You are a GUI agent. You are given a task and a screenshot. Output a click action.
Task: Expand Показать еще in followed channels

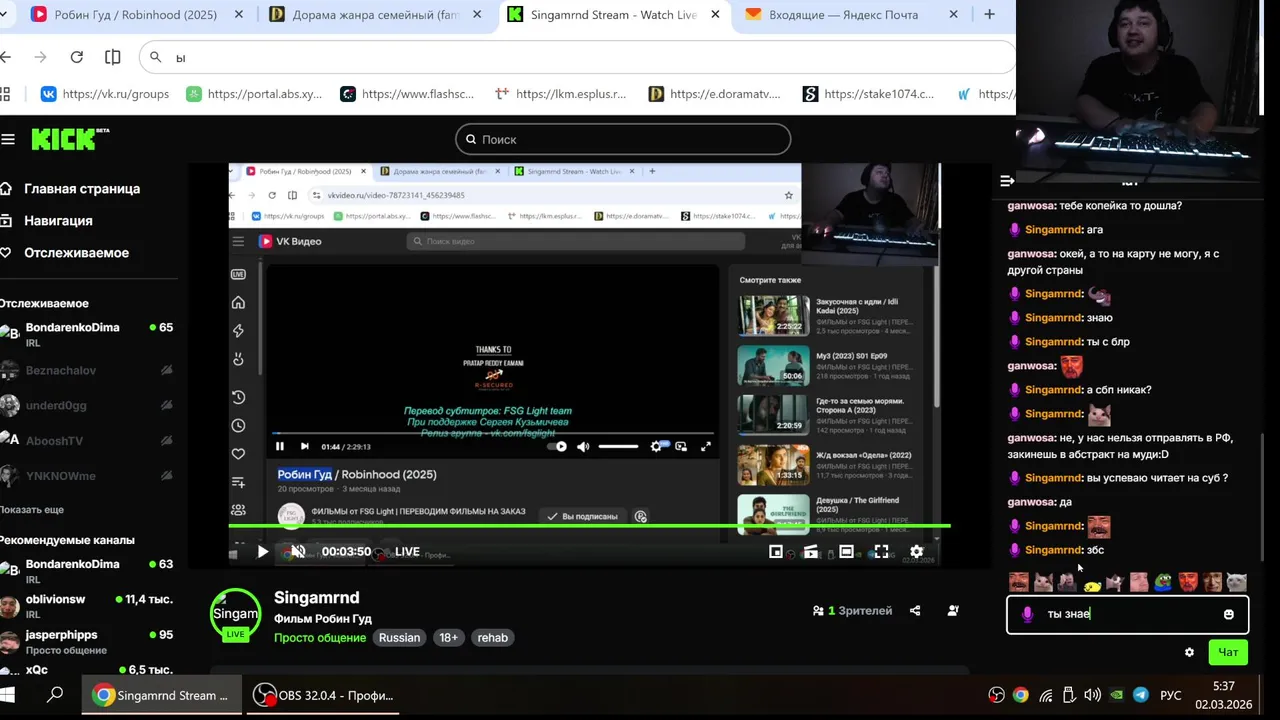tap(32, 510)
